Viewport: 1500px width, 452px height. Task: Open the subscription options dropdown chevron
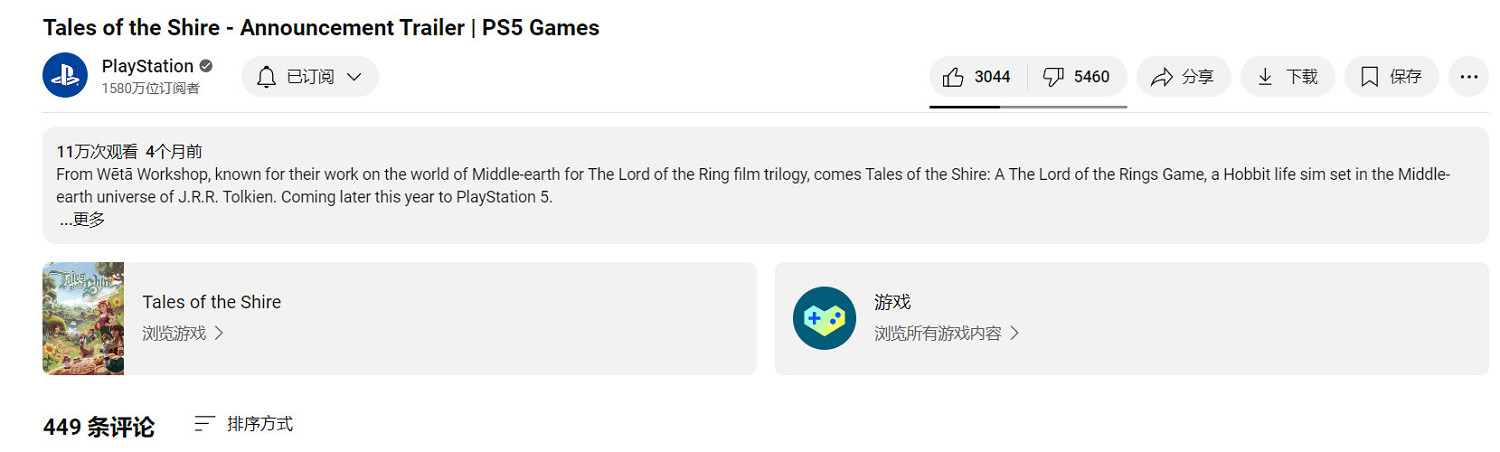coord(354,77)
